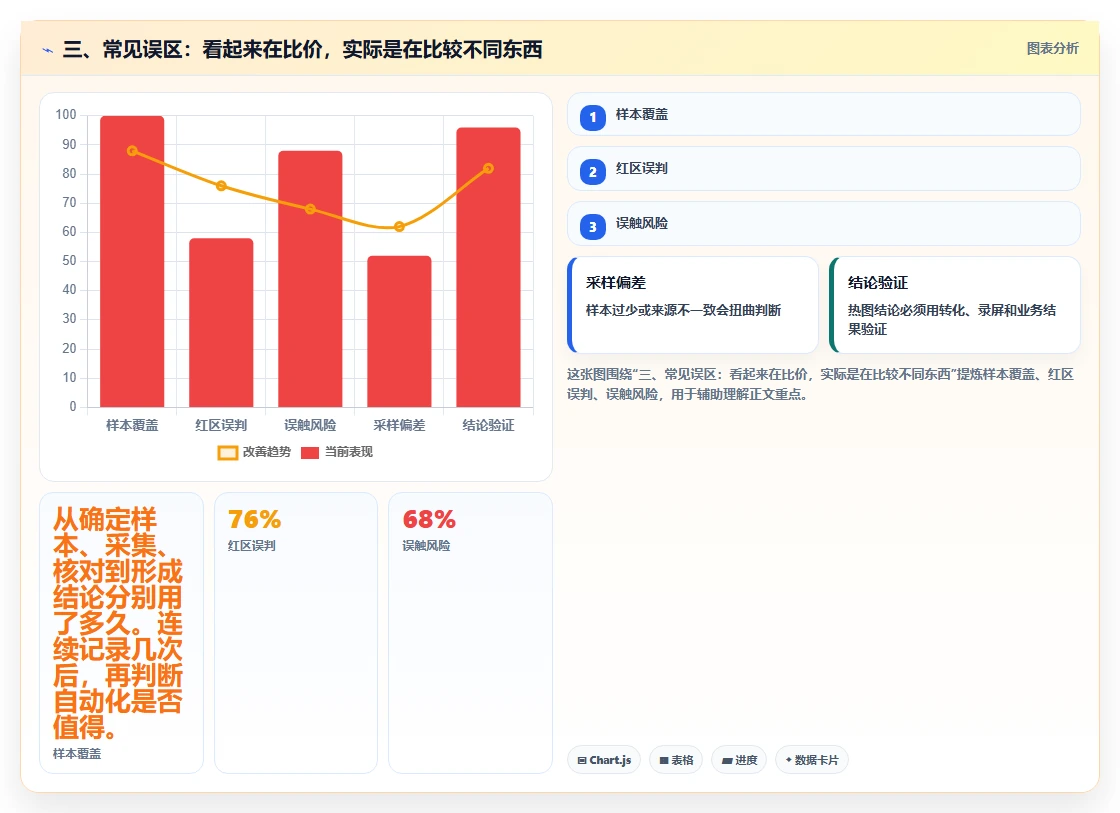The width and height of the screenshot is (1120, 813).
Task: Click the blue lightning icon beside the heading
Action: pyautogui.click(x=48, y=50)
